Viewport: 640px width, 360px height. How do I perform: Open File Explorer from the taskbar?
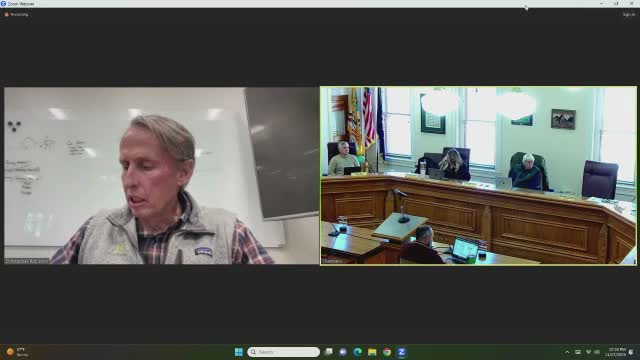pyautogui.click(x=372, y=352)
